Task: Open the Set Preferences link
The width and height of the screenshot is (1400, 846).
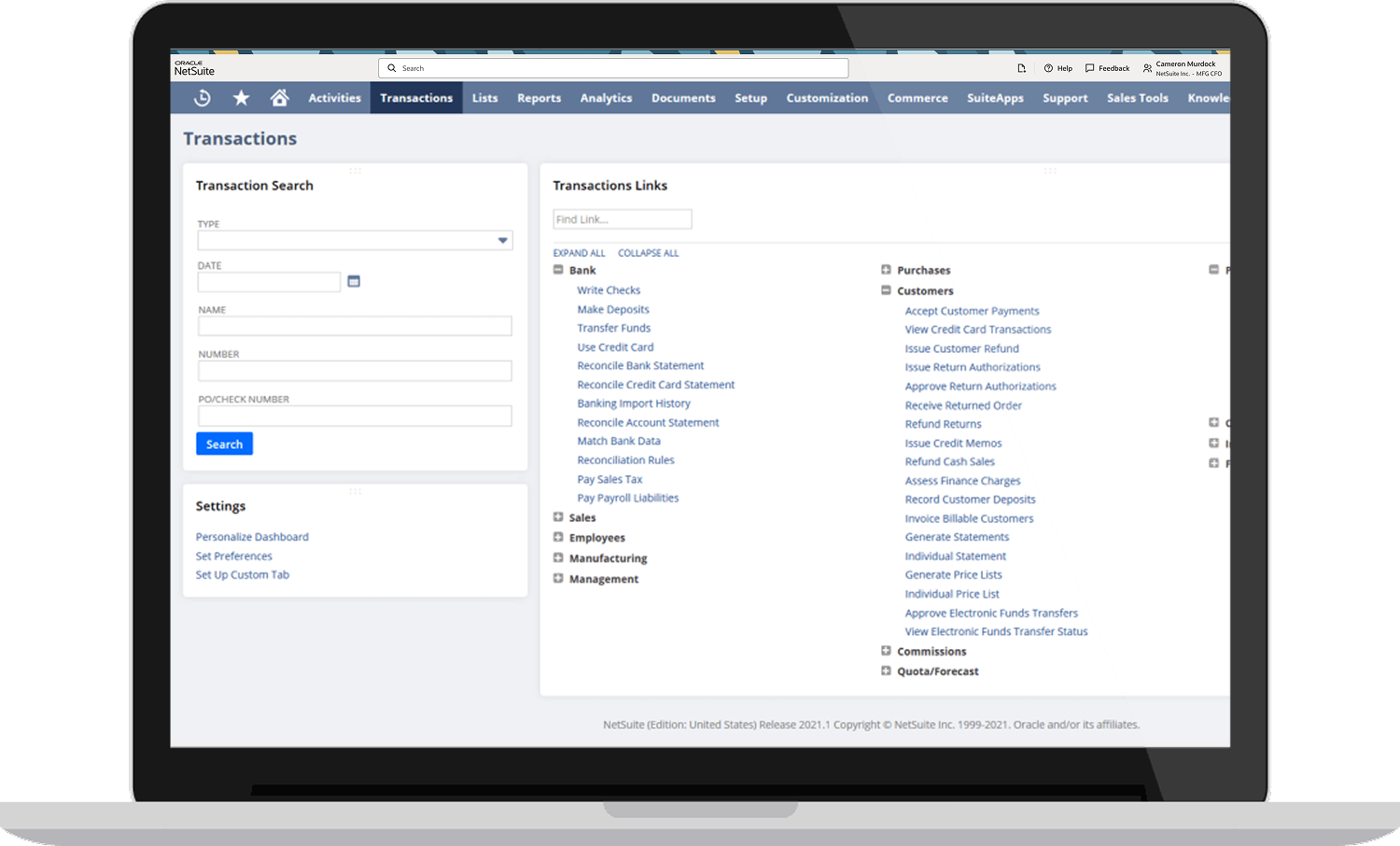Action: coord(233,556)
